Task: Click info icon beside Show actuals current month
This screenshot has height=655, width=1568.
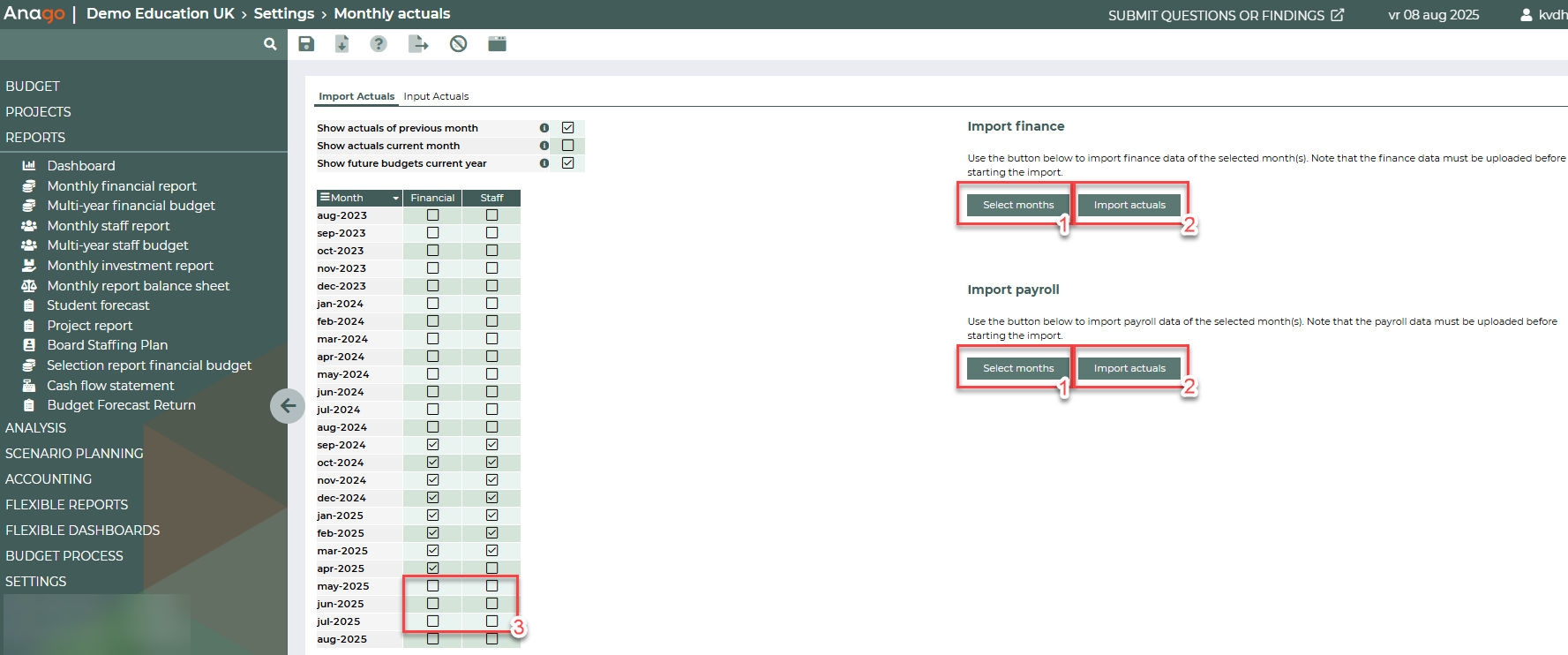Action: (x=544, y=146)
